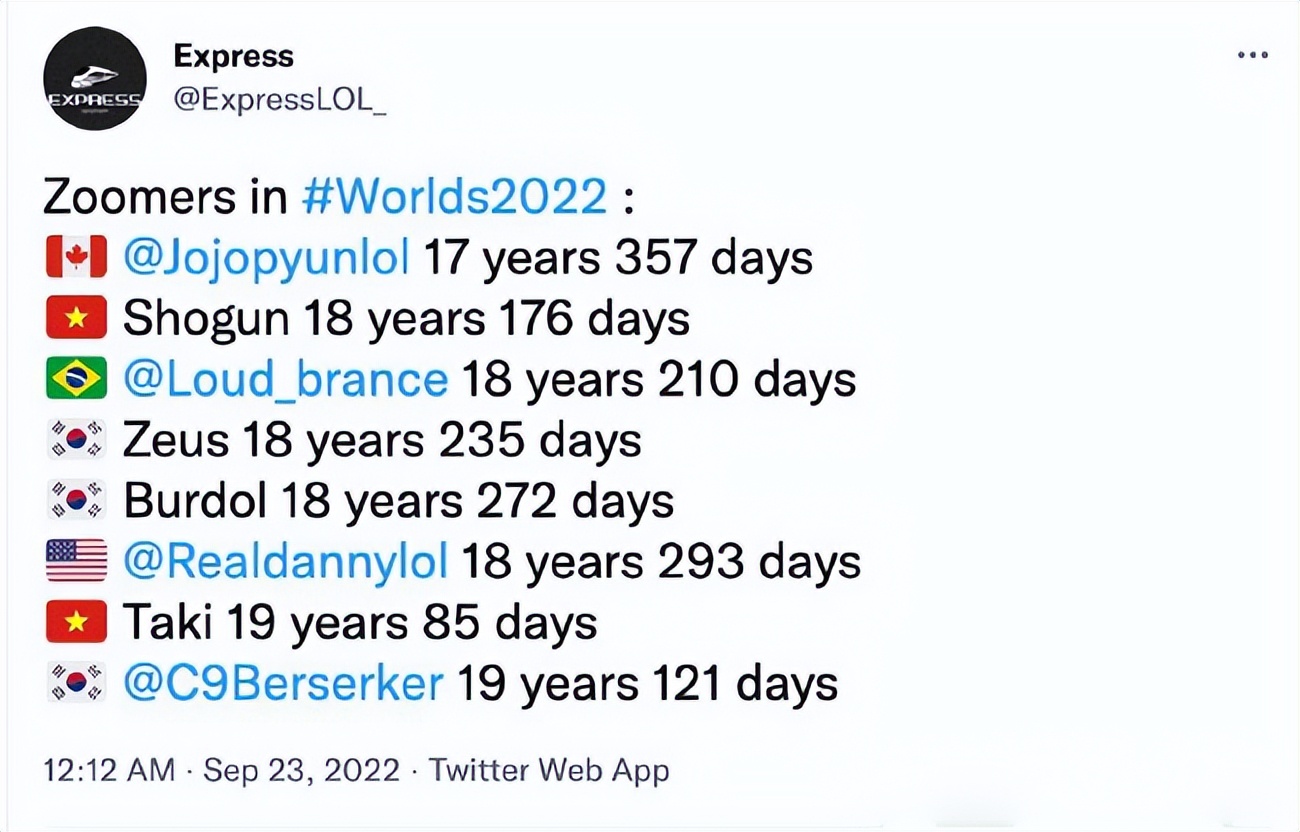The width and height of the screenshot is (1300, 832).
Task: Click the Express display name
Action: click(233, 56)
